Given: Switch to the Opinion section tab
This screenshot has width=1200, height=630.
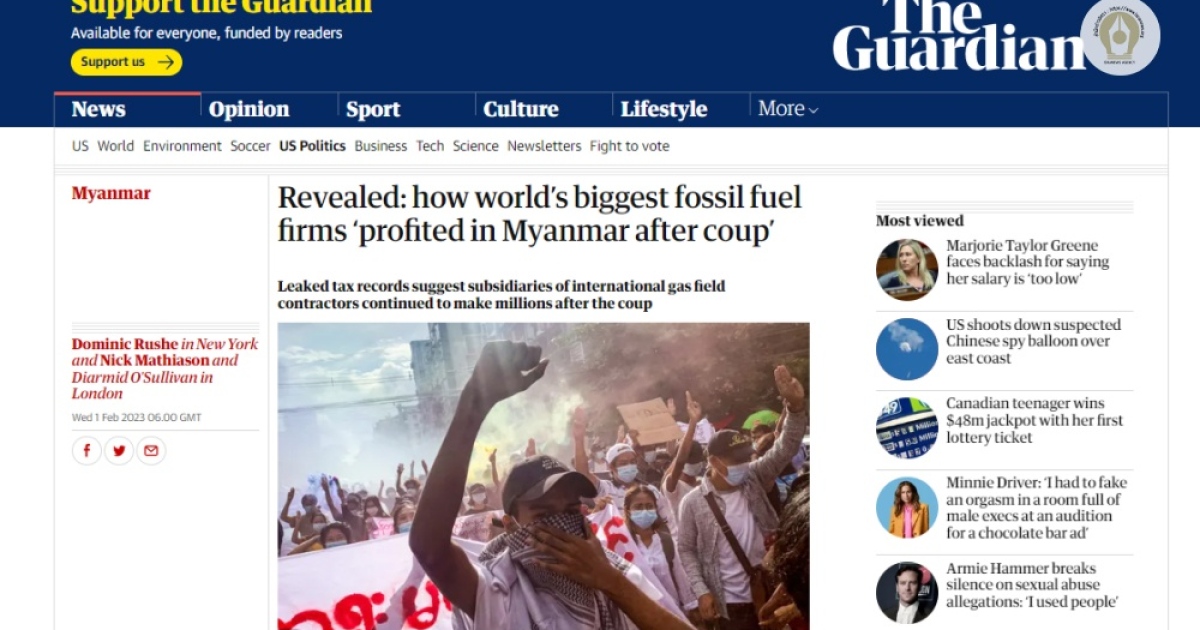Looking at the screenshot, I should pyautogui.click(x=249, y=109).
